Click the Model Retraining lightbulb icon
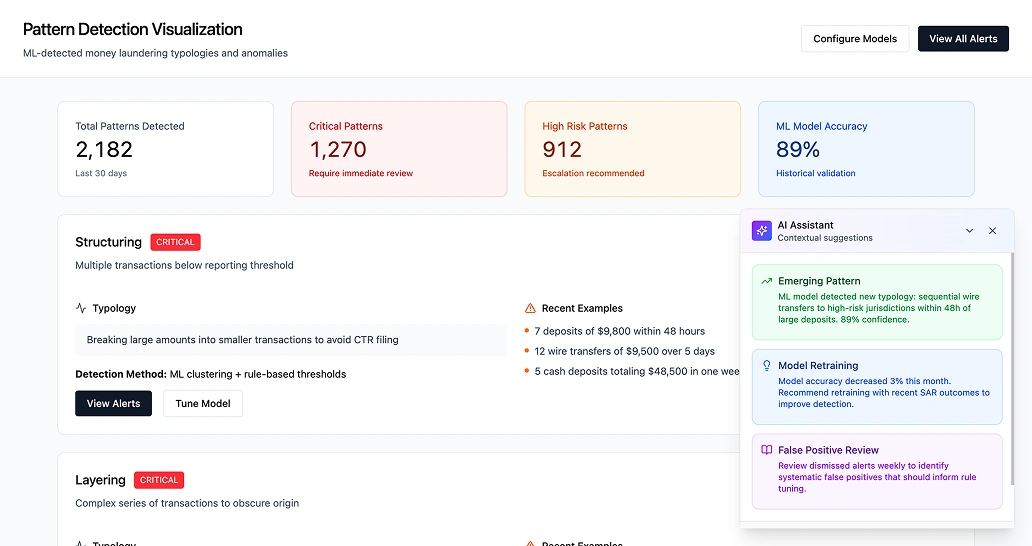1032x546 pixels. tap(766, 366)
